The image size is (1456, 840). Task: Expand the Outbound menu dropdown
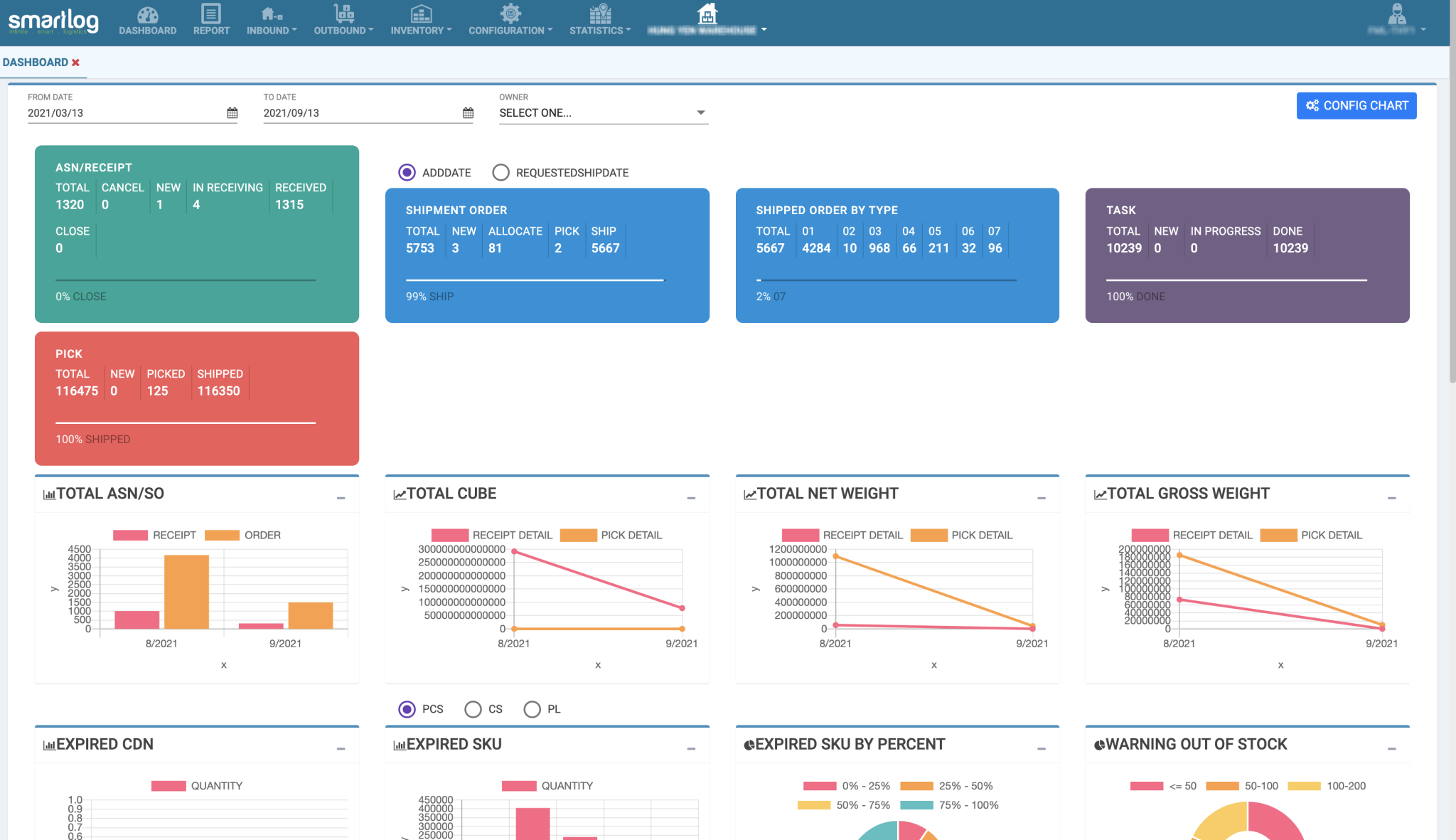click(343, 31)
